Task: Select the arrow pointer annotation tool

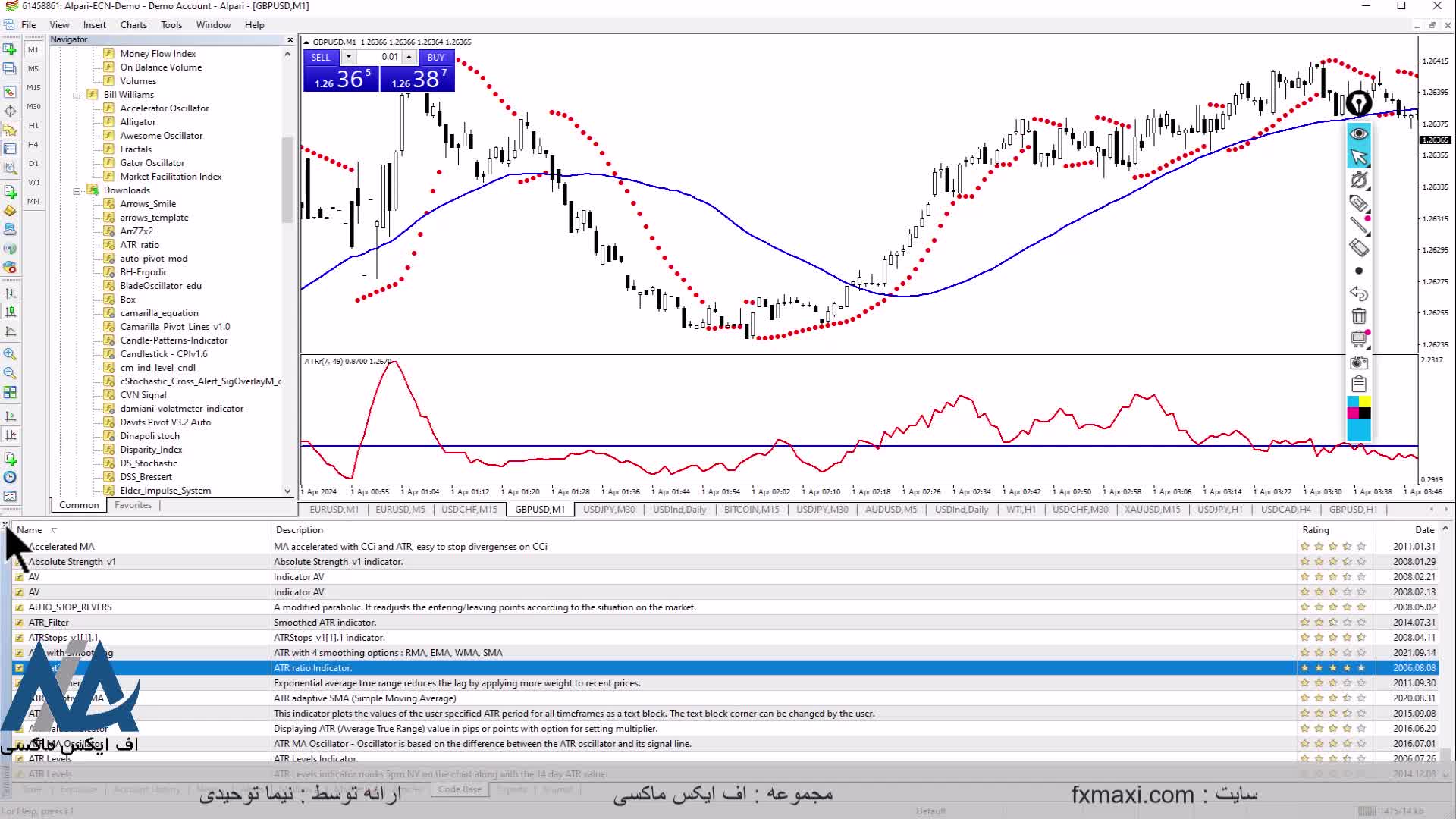Action: pos(1358,157)
